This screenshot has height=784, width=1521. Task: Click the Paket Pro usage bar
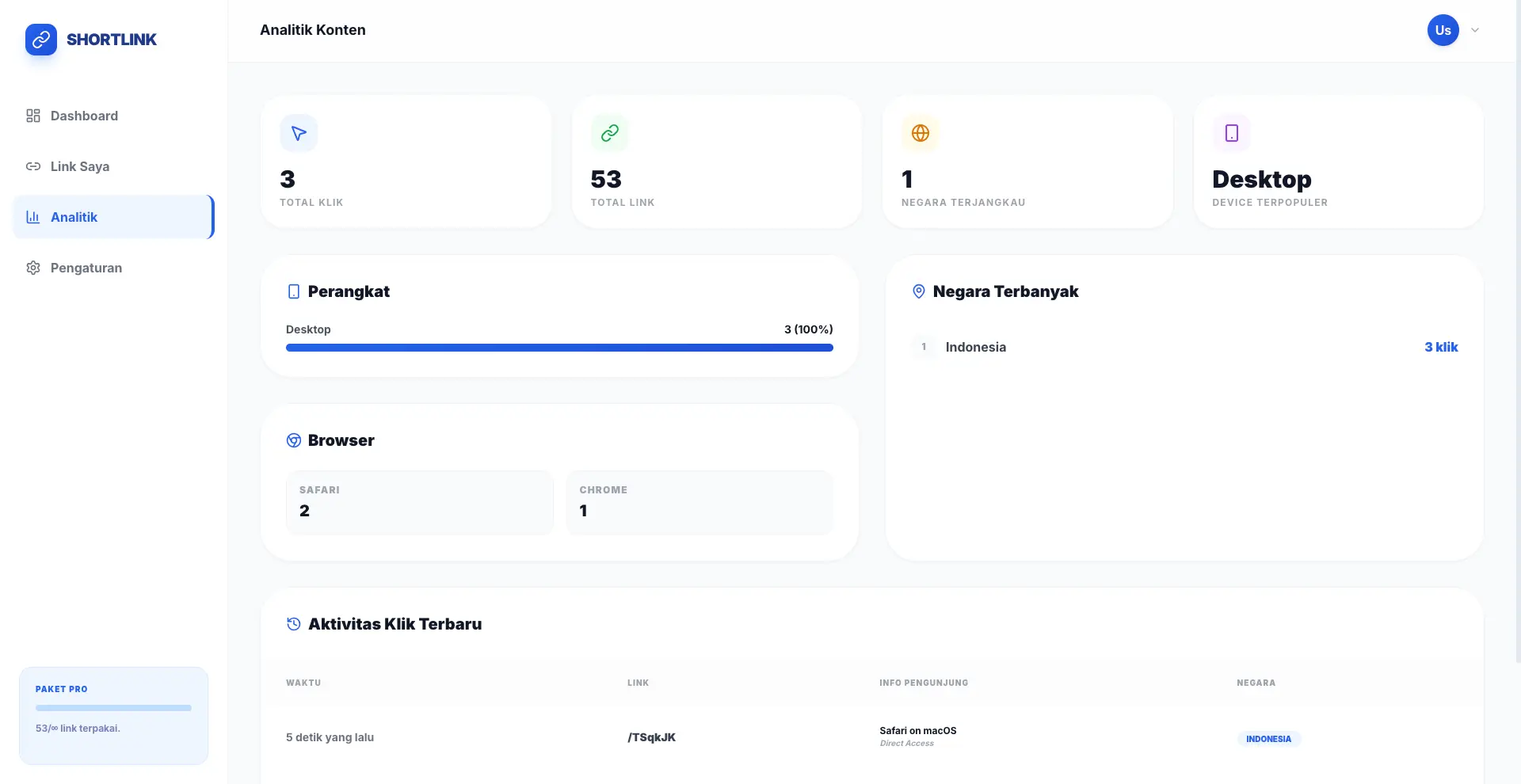[113, 708]
